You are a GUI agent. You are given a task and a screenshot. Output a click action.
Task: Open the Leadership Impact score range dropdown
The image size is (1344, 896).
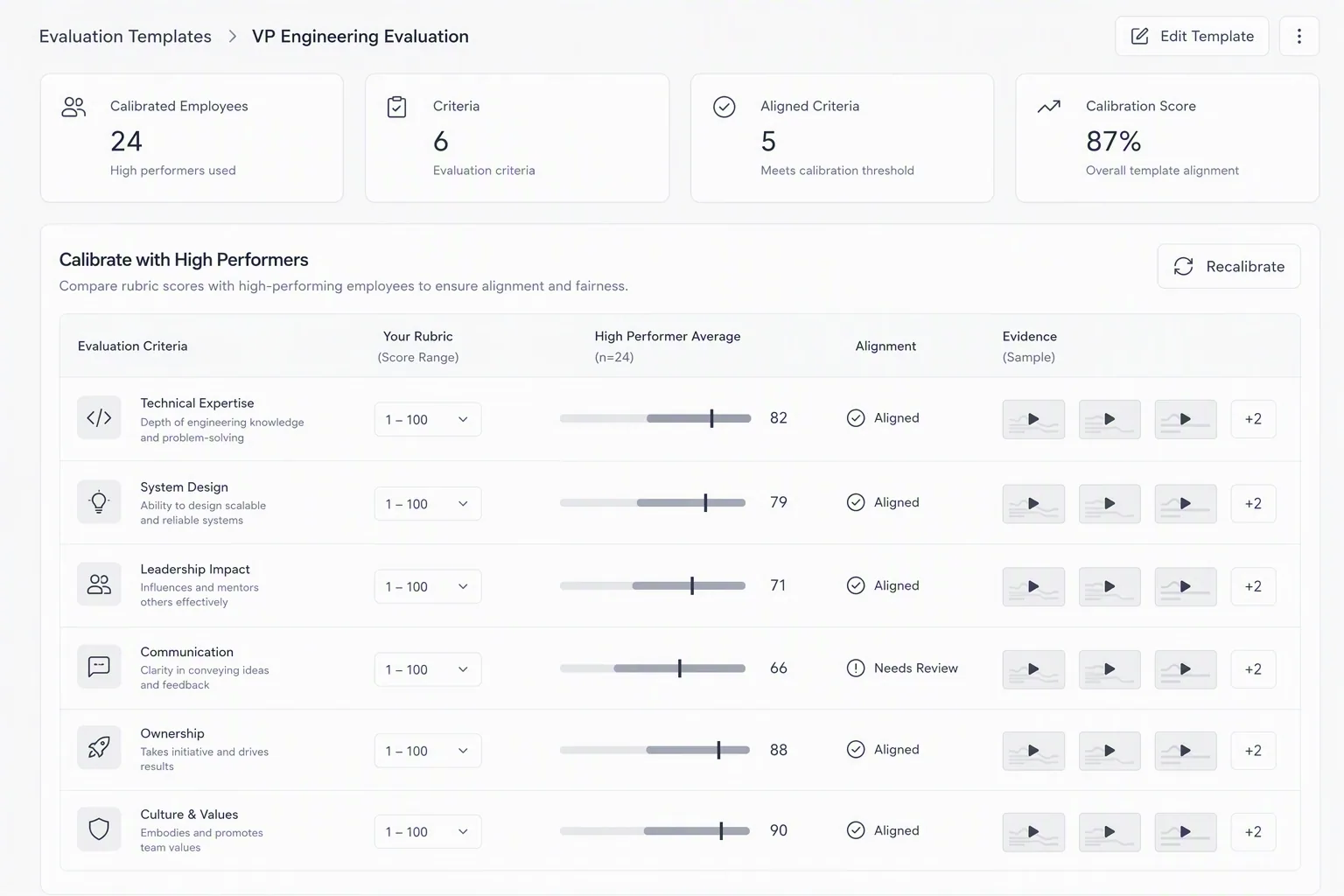[428, 587]
